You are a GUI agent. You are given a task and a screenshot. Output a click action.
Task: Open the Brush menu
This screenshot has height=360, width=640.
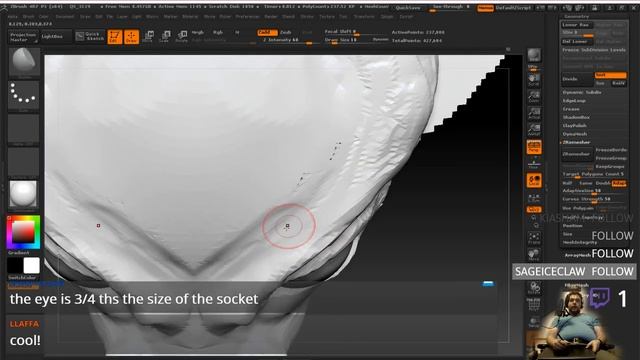[x=29, y=16]
